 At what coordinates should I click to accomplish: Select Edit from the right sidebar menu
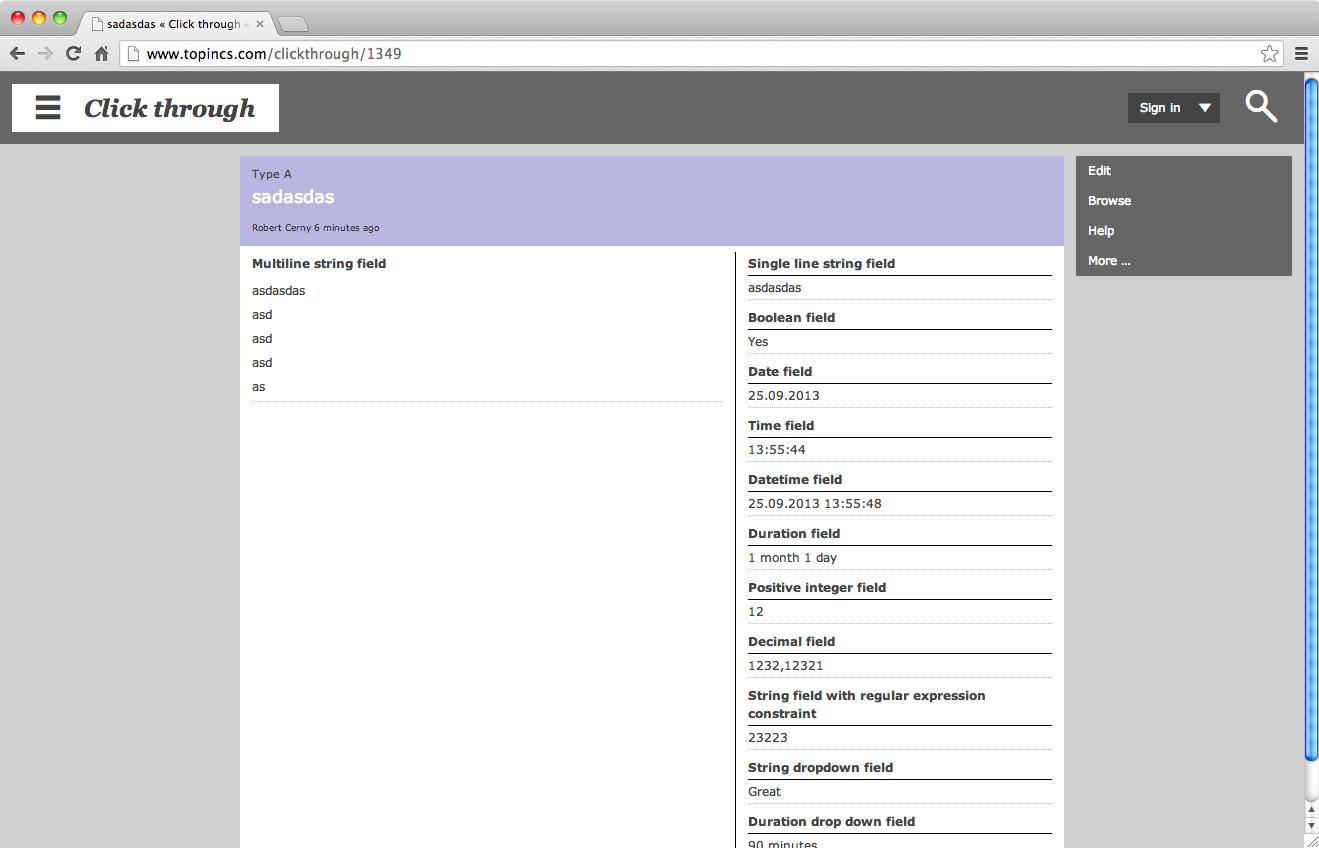click(1099, 171)
